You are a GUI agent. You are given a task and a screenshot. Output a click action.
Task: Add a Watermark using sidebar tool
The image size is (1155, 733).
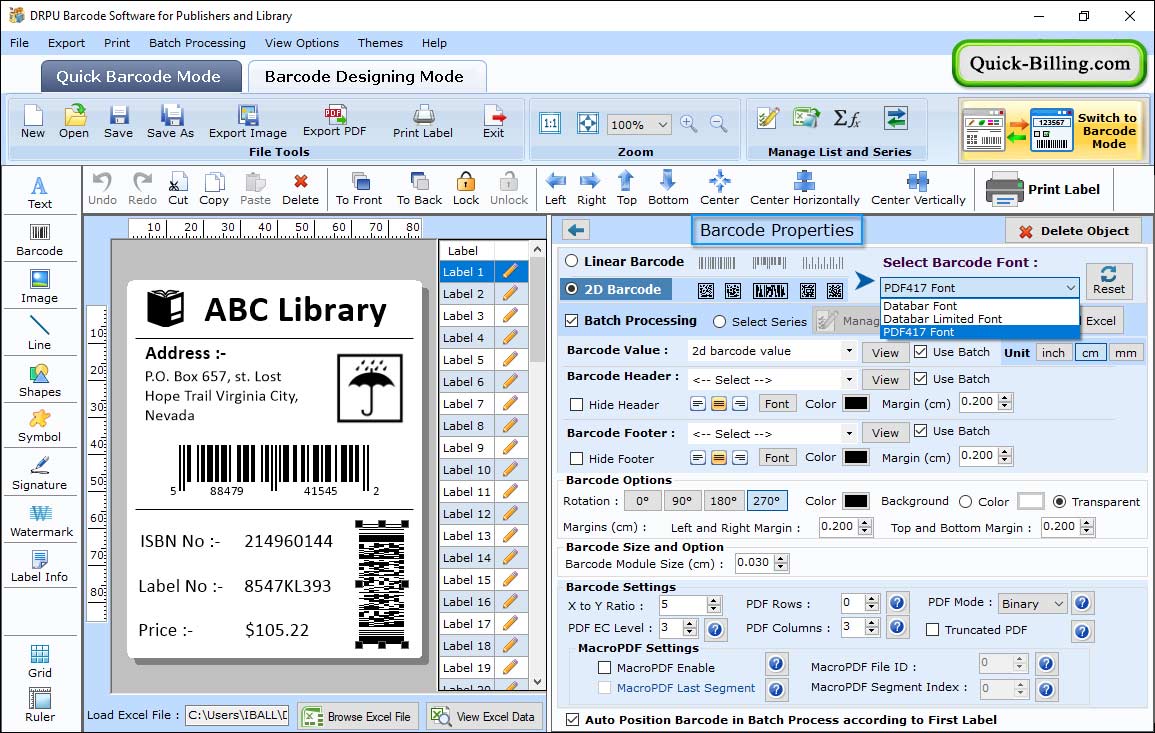coord(41,521)
